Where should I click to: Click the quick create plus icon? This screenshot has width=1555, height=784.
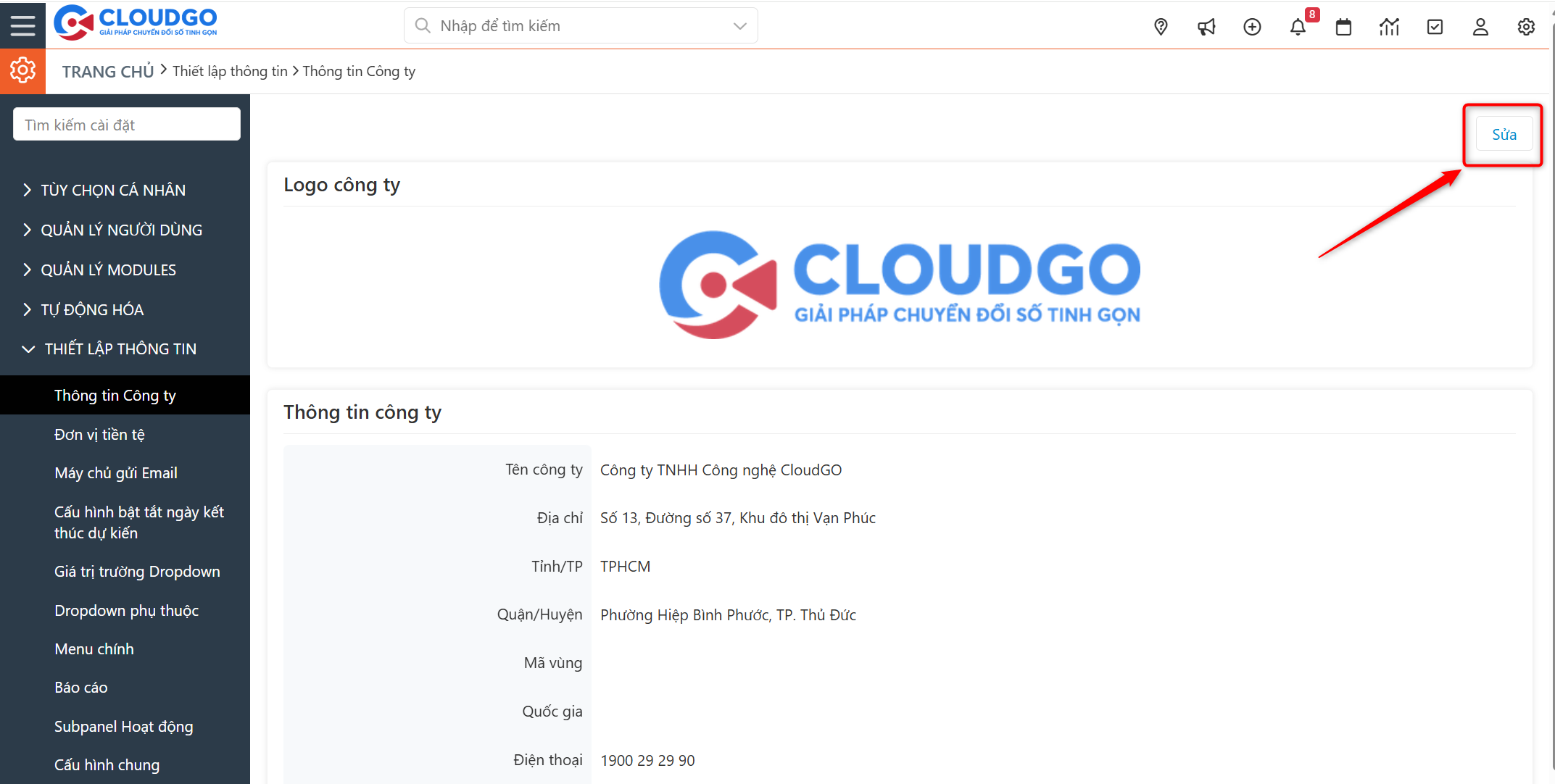pos(1252,27)
